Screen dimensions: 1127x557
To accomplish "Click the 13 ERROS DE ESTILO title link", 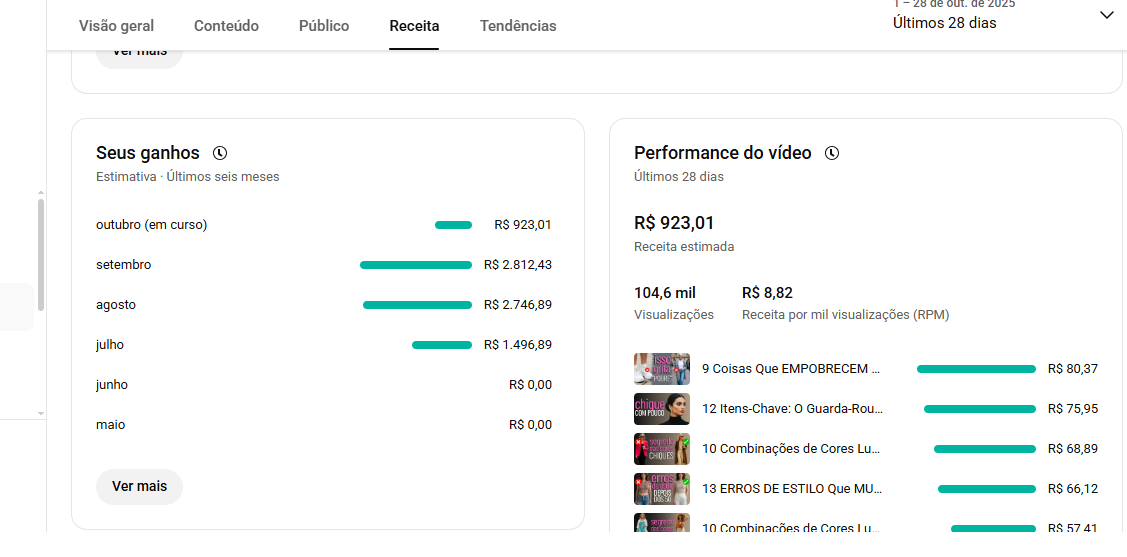I will point(790,489).
